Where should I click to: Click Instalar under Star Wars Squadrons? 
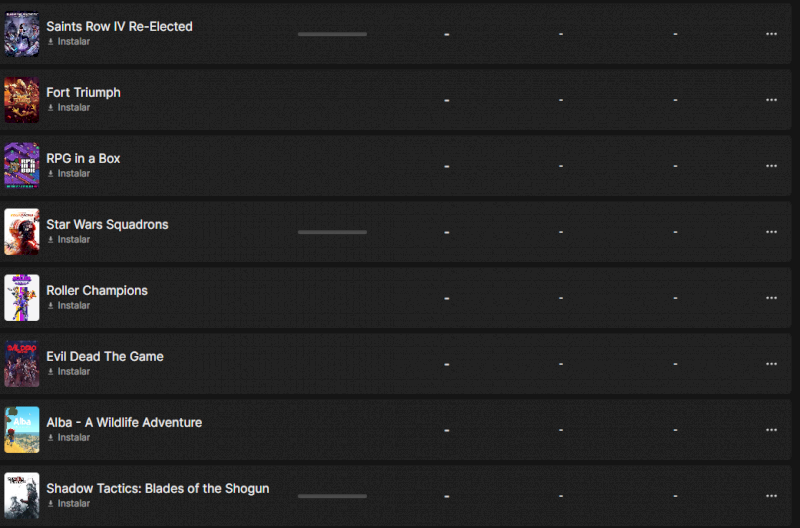(68, 239)
